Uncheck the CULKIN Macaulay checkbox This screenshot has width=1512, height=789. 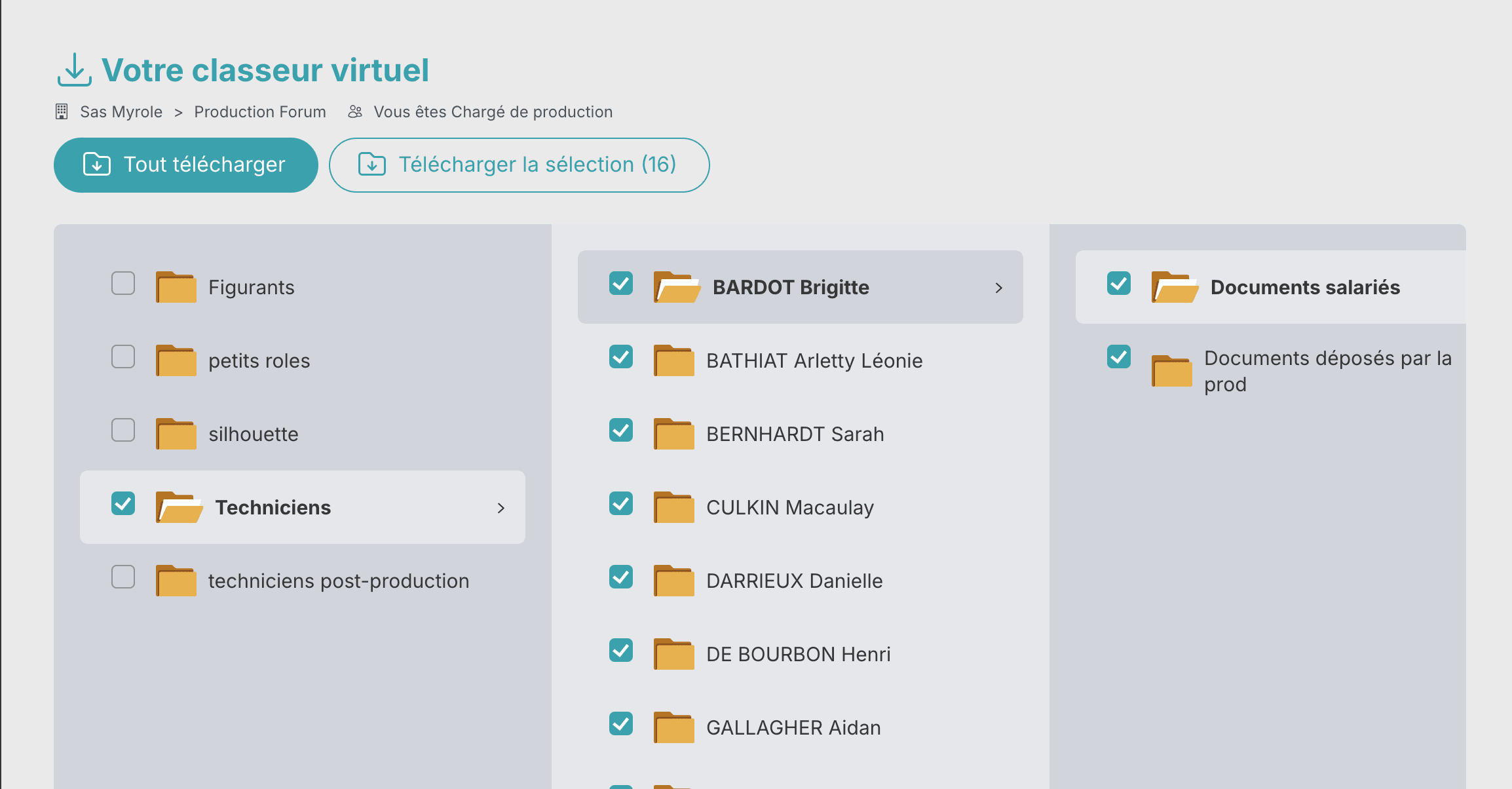coord(621,504)
